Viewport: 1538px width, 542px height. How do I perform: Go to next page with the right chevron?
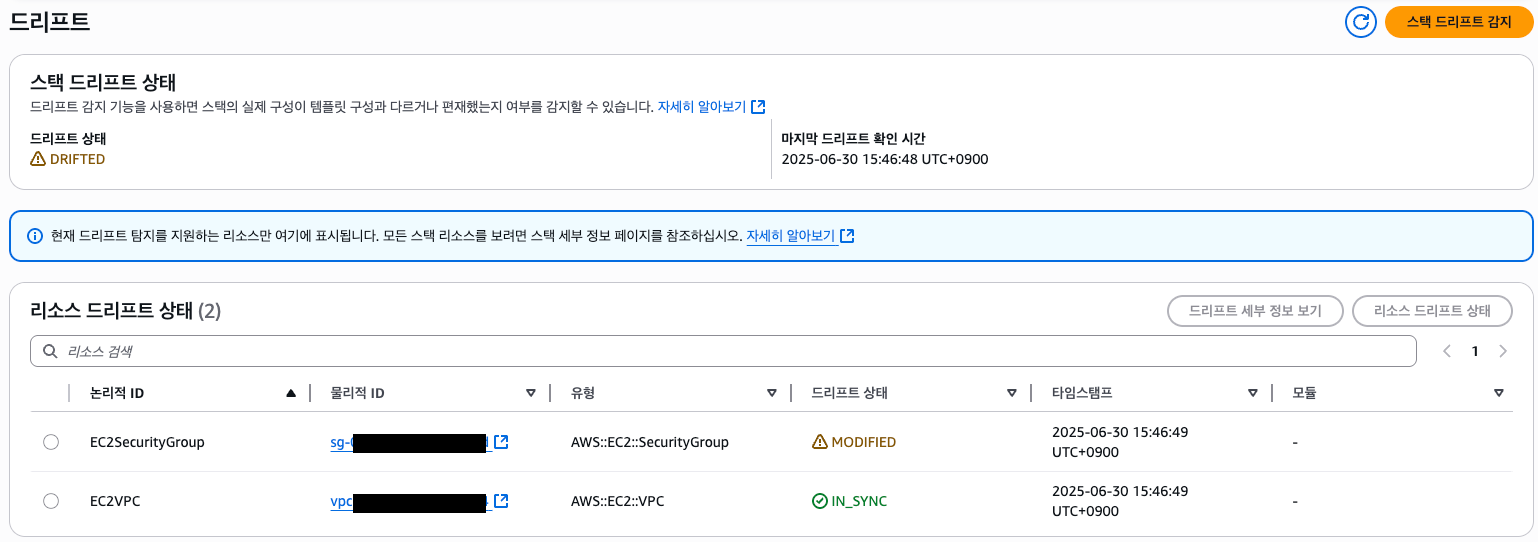coord(1502,351)
